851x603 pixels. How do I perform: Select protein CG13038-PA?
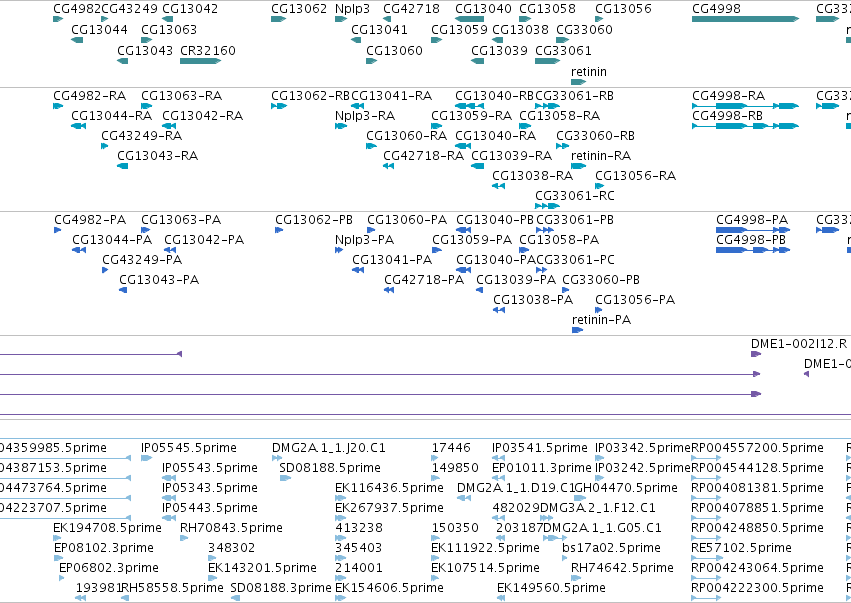coord(533,300)
